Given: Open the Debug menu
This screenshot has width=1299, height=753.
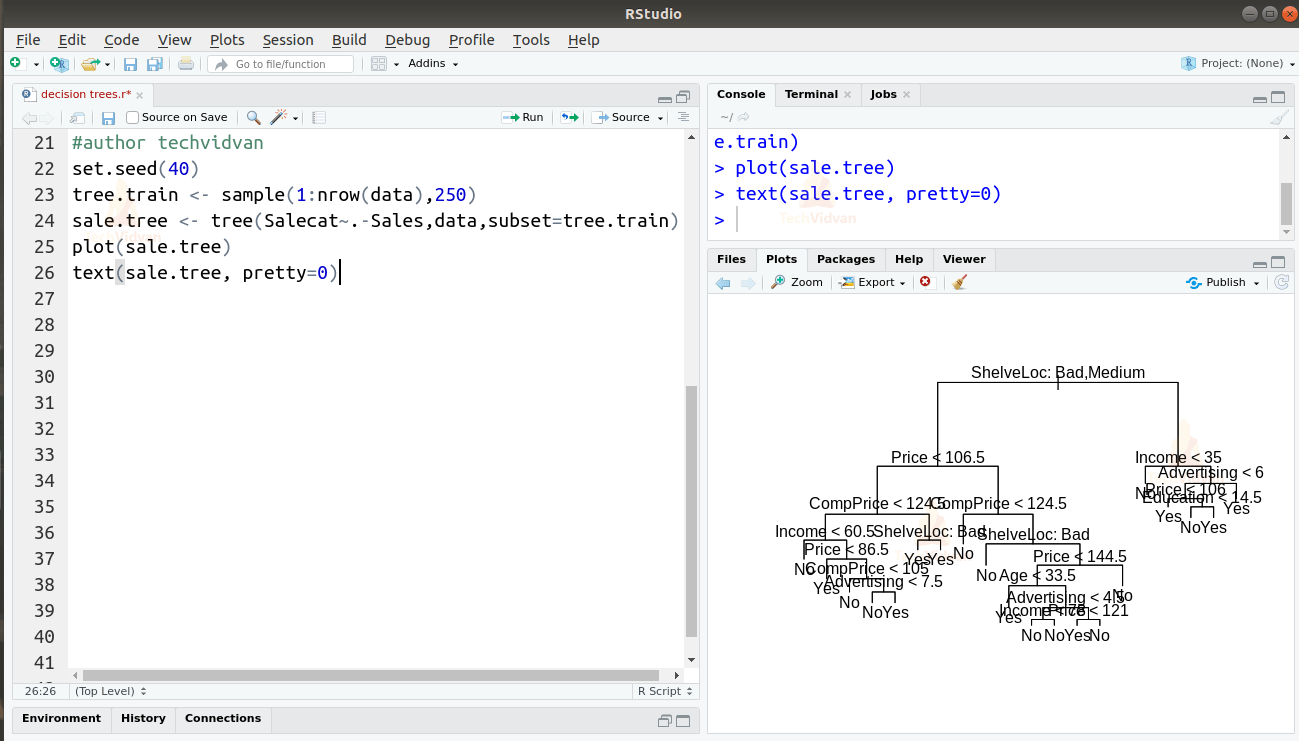Looking at the screenshot, I should click(x=407, y=40).
